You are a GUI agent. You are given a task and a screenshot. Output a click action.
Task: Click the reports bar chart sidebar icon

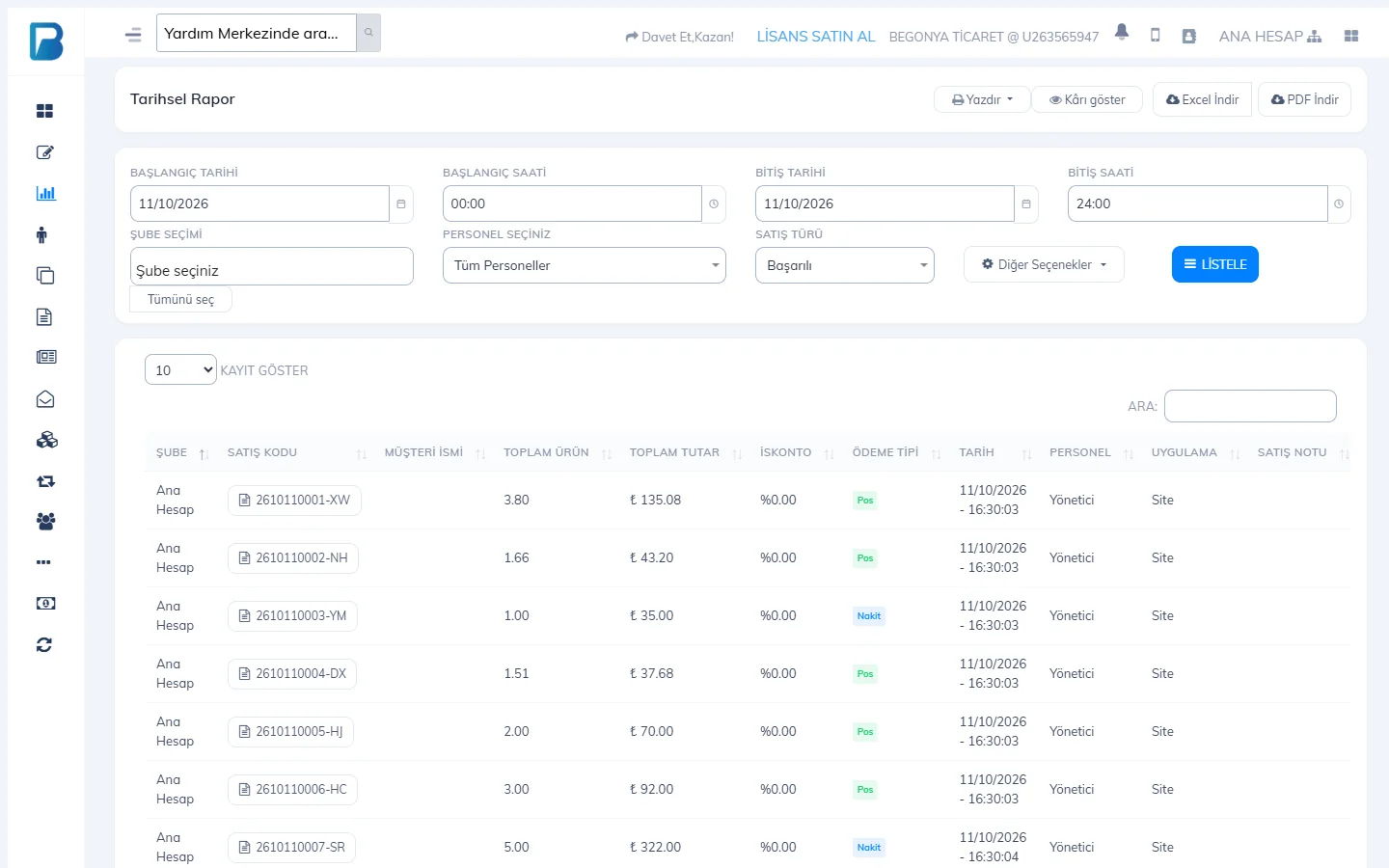click(45, 193)
